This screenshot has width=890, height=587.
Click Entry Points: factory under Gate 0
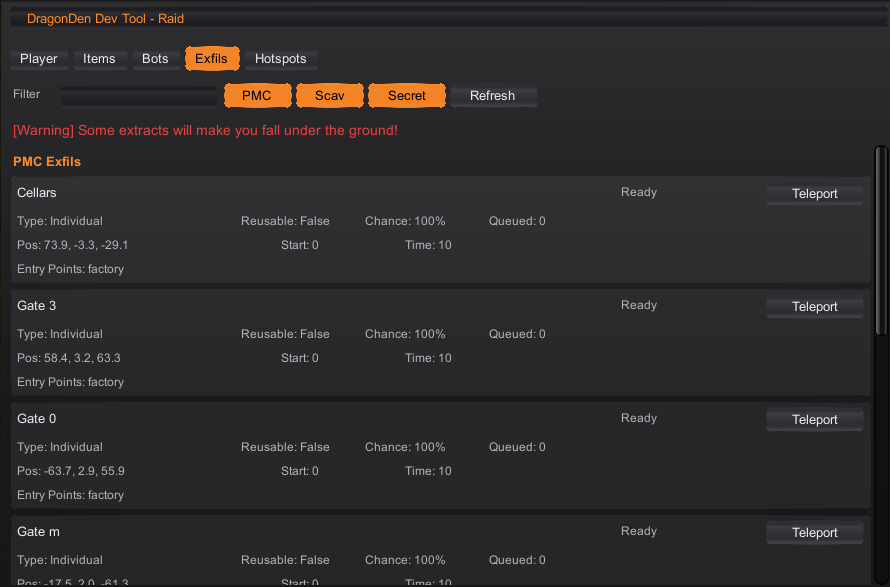click(x=70, y=495)
